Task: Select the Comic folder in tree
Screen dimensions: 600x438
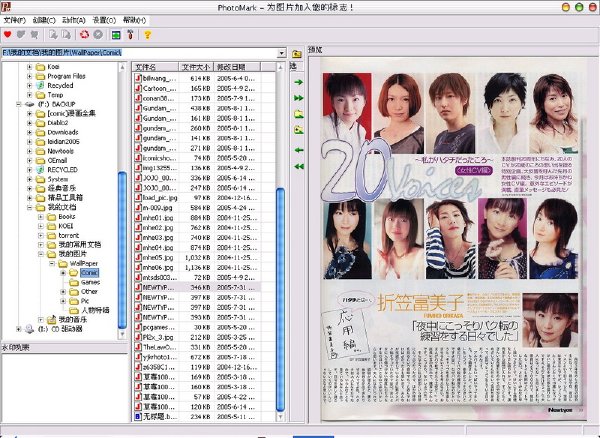Action: 89,273
